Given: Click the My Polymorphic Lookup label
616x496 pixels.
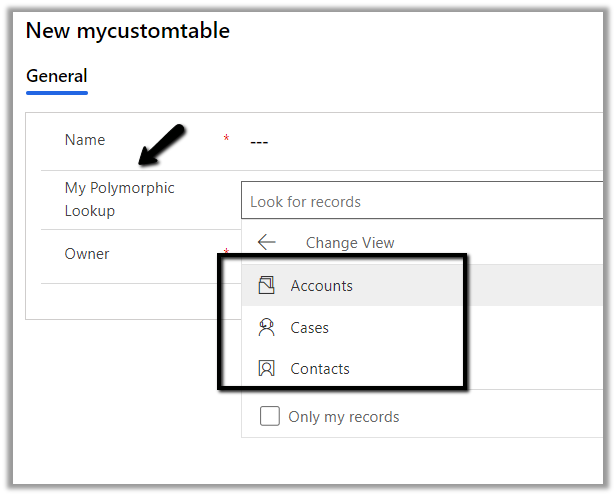Looking at the screenshot, I should (x=119, y=199).
